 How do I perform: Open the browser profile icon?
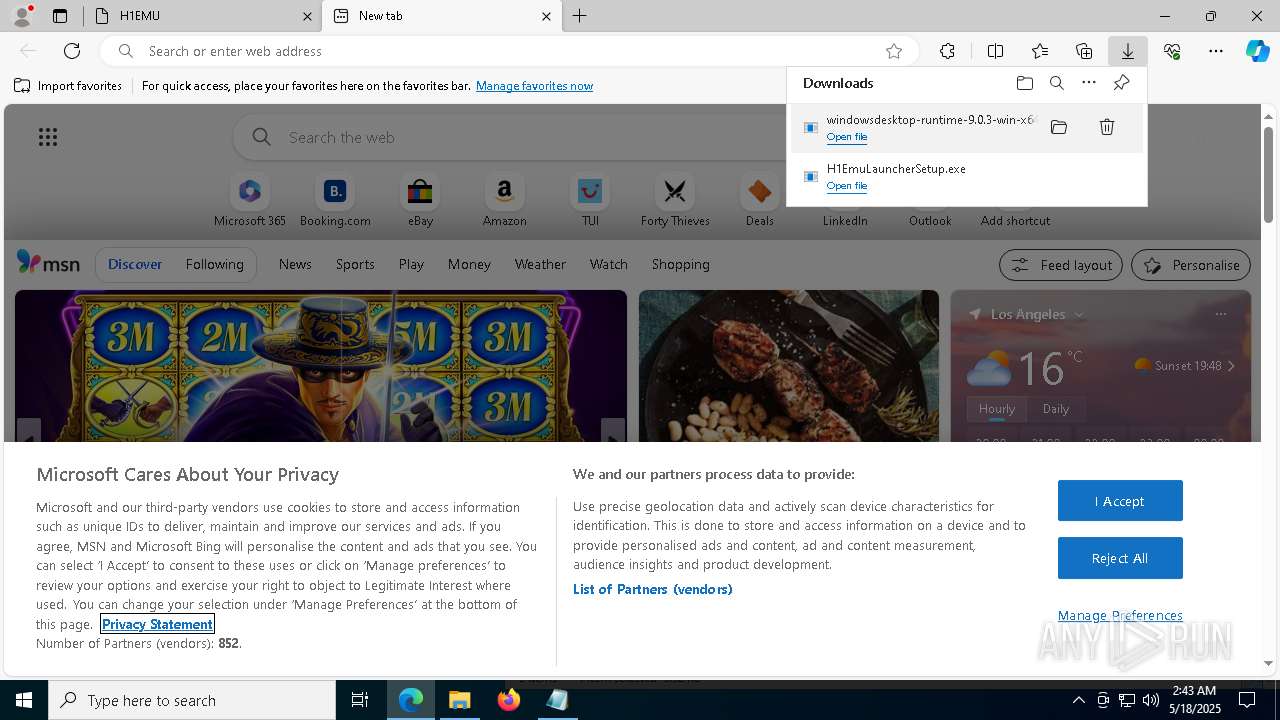[21, 16]
